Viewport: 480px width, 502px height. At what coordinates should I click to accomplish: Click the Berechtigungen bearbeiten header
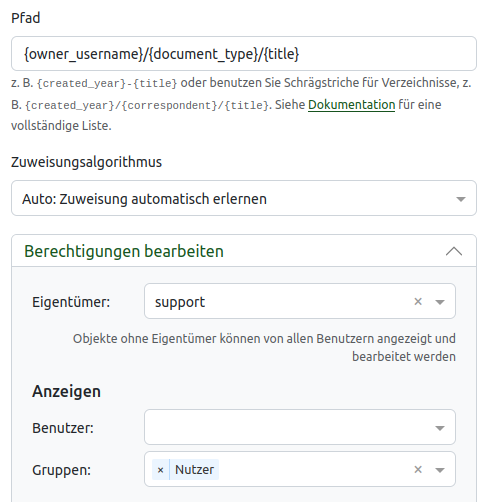pyautogui.click(x=244, y=251)
